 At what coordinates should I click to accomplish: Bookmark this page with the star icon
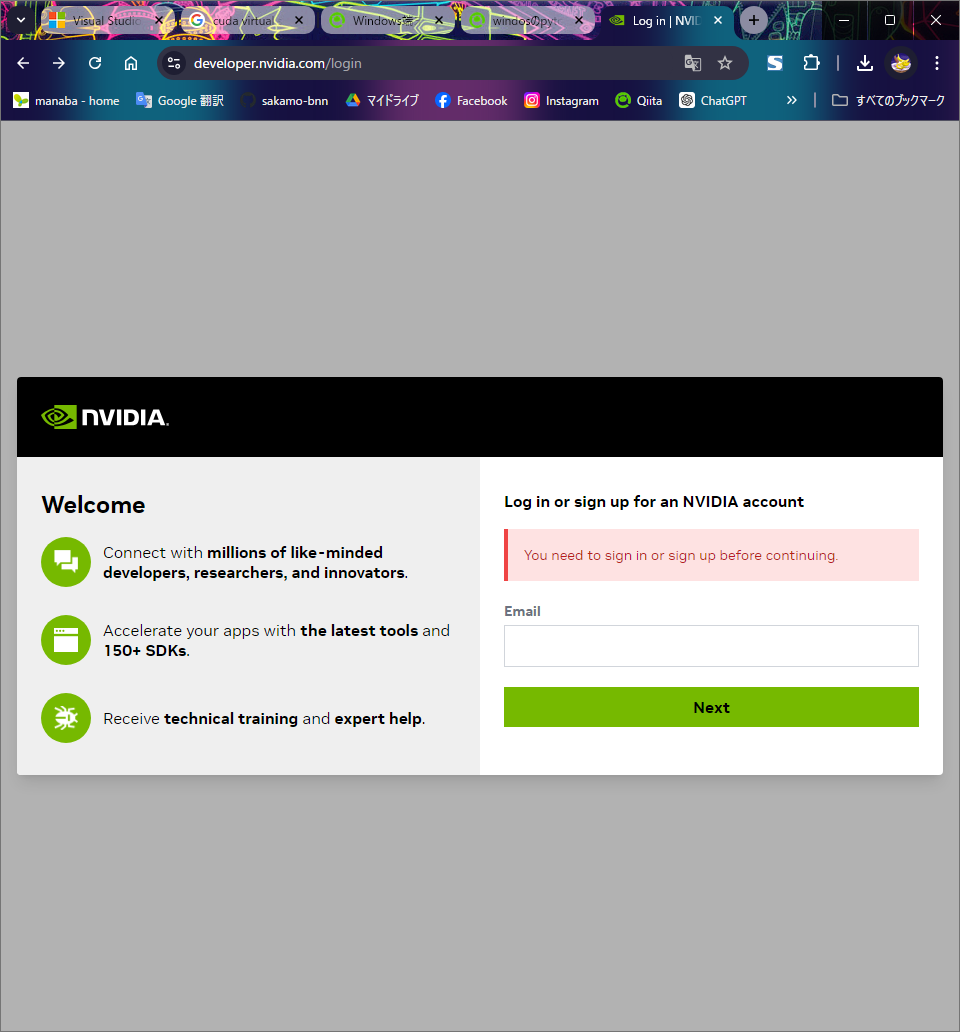click(724, 63)
